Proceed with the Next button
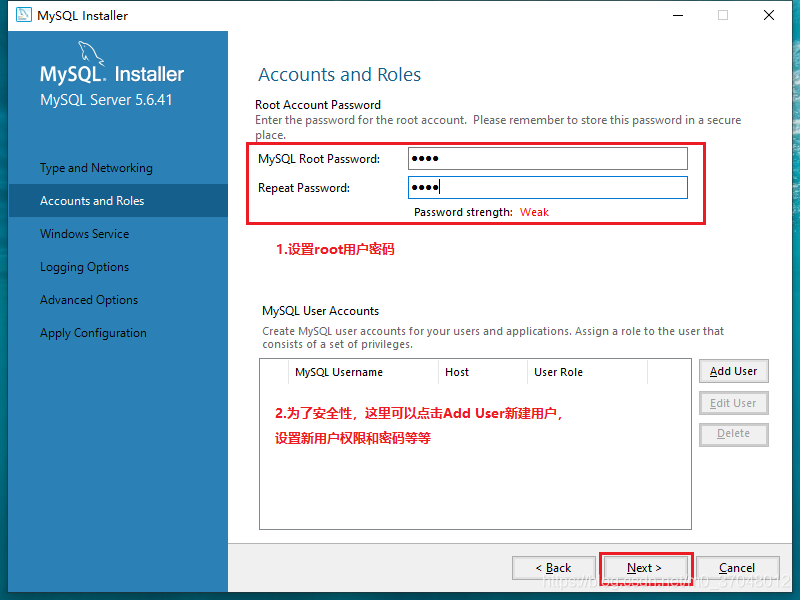The height and width of the screenshot is (600, 800). 645,568
